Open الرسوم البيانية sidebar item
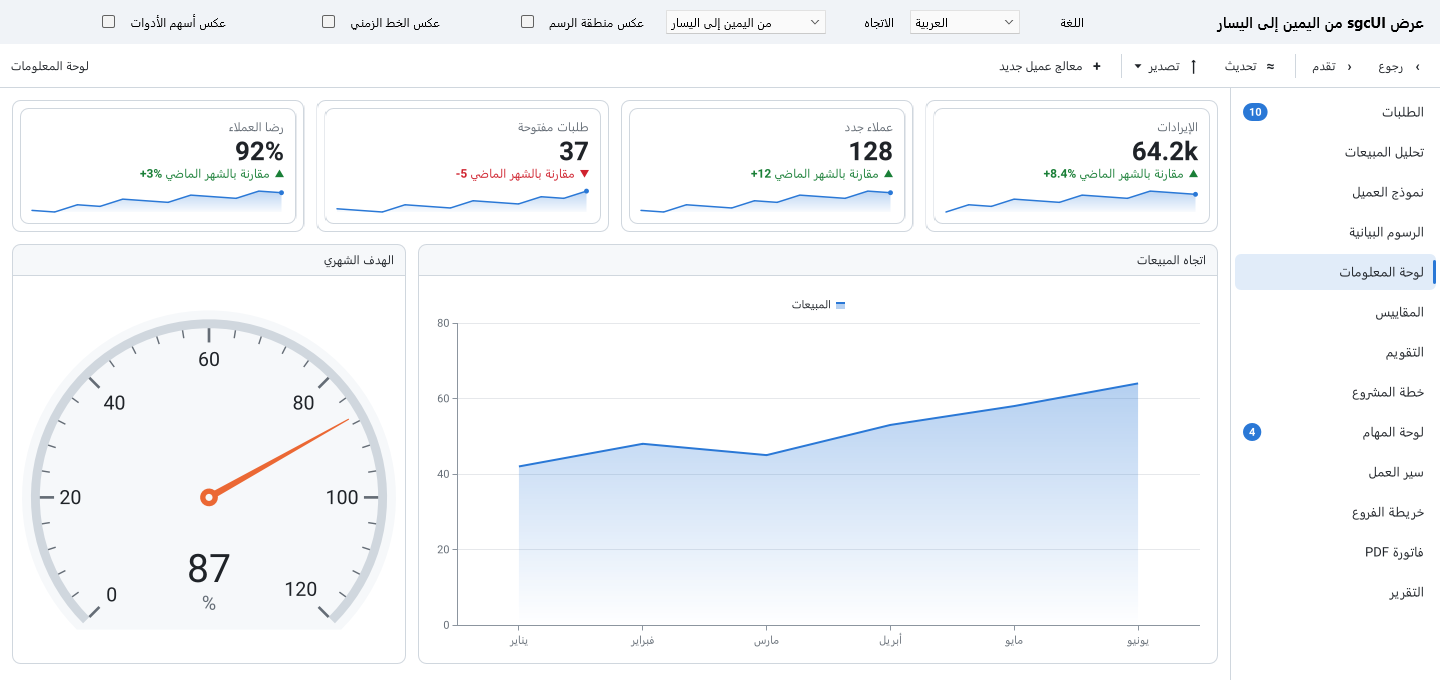Viewport: 1440px width, 680px height. click(x=1333, y=232)
